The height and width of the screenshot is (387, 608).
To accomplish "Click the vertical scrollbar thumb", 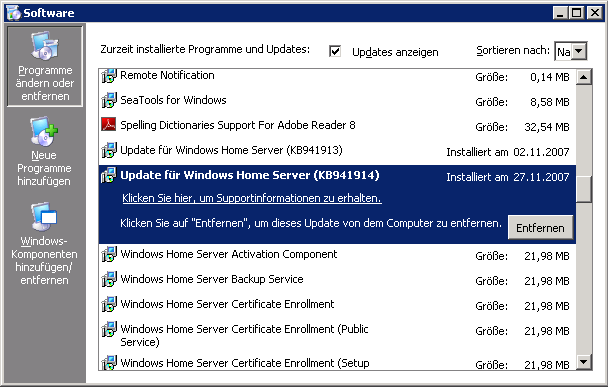I will click(584, 189).
